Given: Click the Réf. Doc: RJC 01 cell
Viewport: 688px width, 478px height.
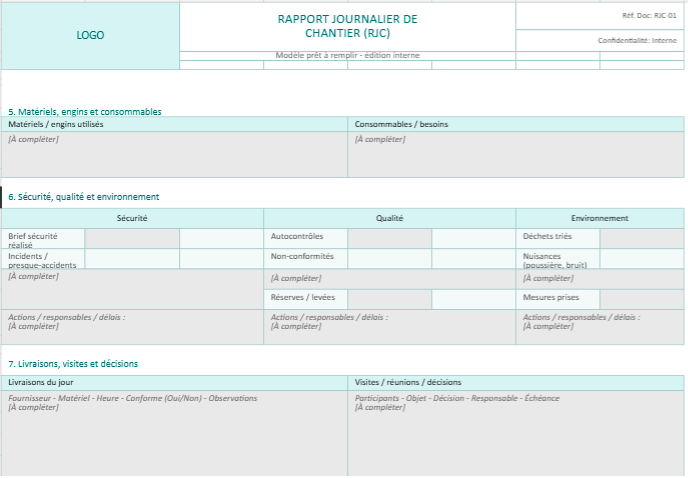Looking at the screenshot, I should (x=600, y=16).
